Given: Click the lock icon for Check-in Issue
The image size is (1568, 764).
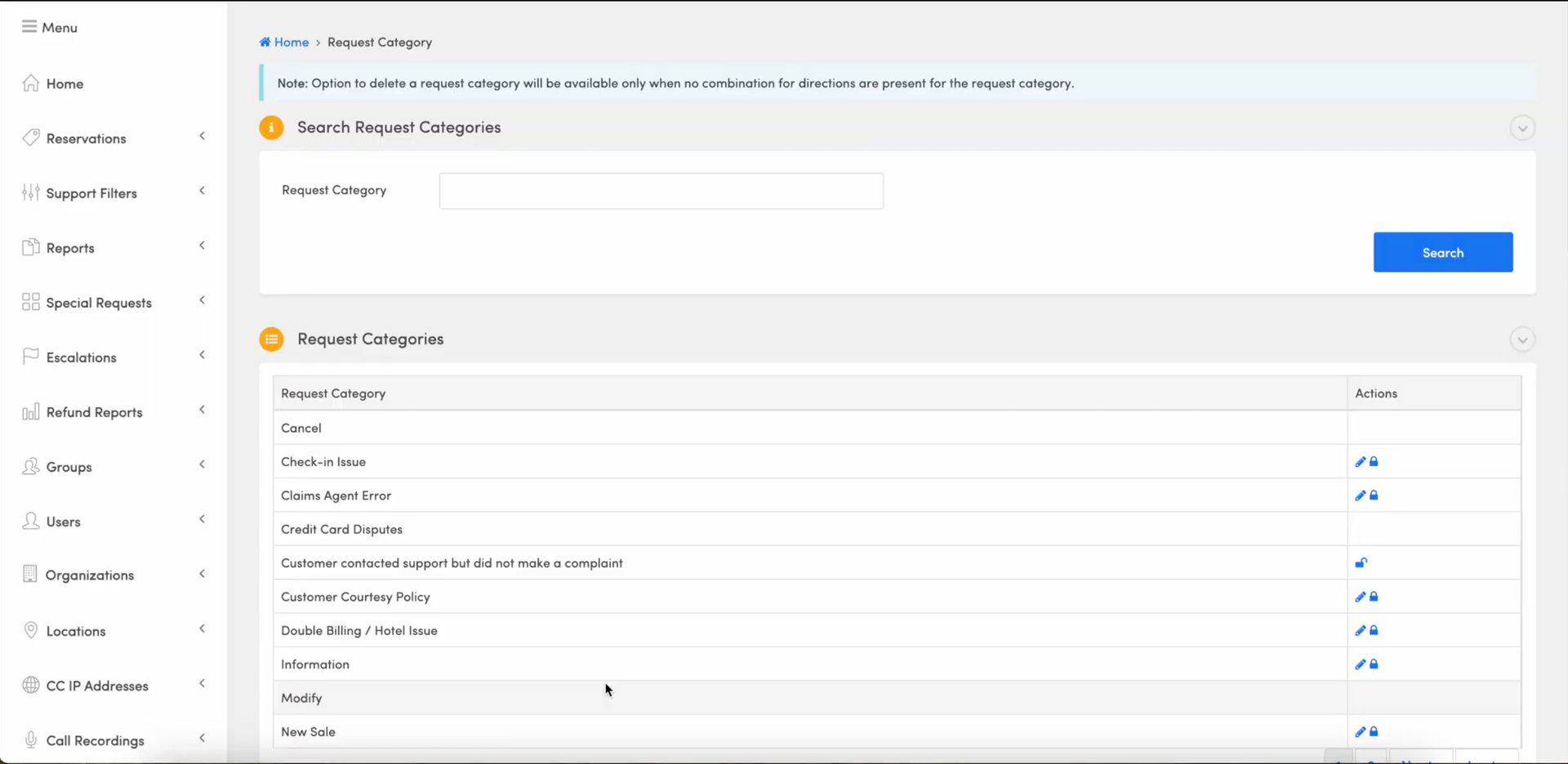Looking at the screenshot, I should [x=1374, y=462].
